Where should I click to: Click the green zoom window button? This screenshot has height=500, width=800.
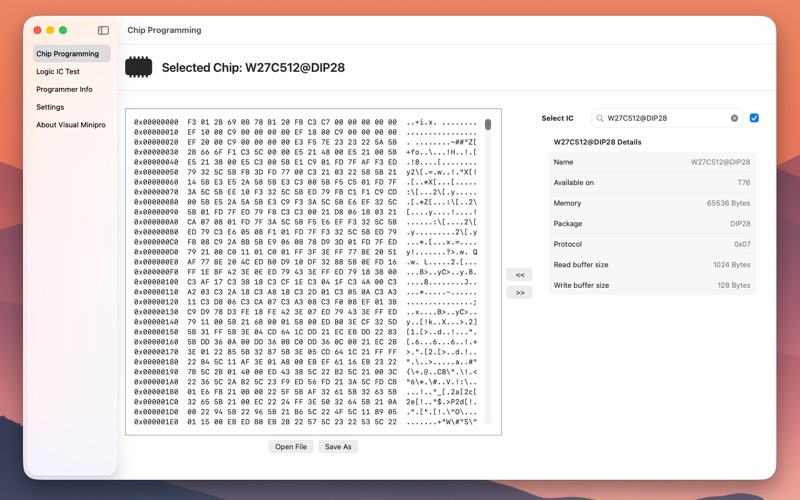click(63, 30)
